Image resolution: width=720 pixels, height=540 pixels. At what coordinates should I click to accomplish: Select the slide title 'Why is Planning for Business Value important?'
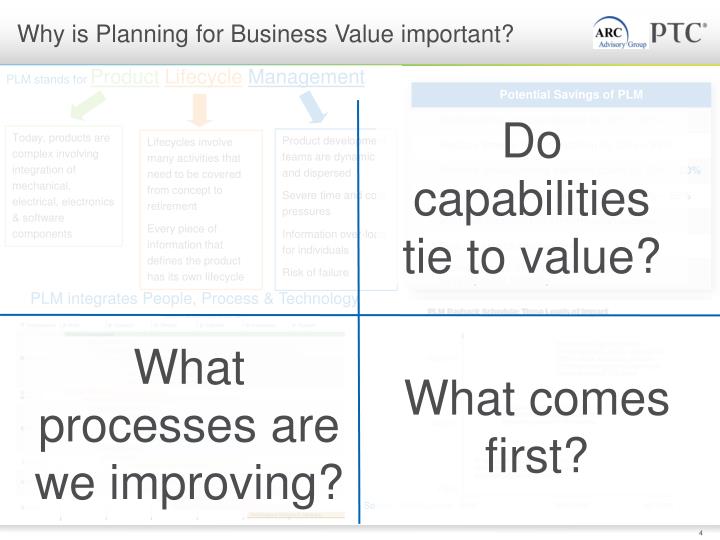pos(265,34)
